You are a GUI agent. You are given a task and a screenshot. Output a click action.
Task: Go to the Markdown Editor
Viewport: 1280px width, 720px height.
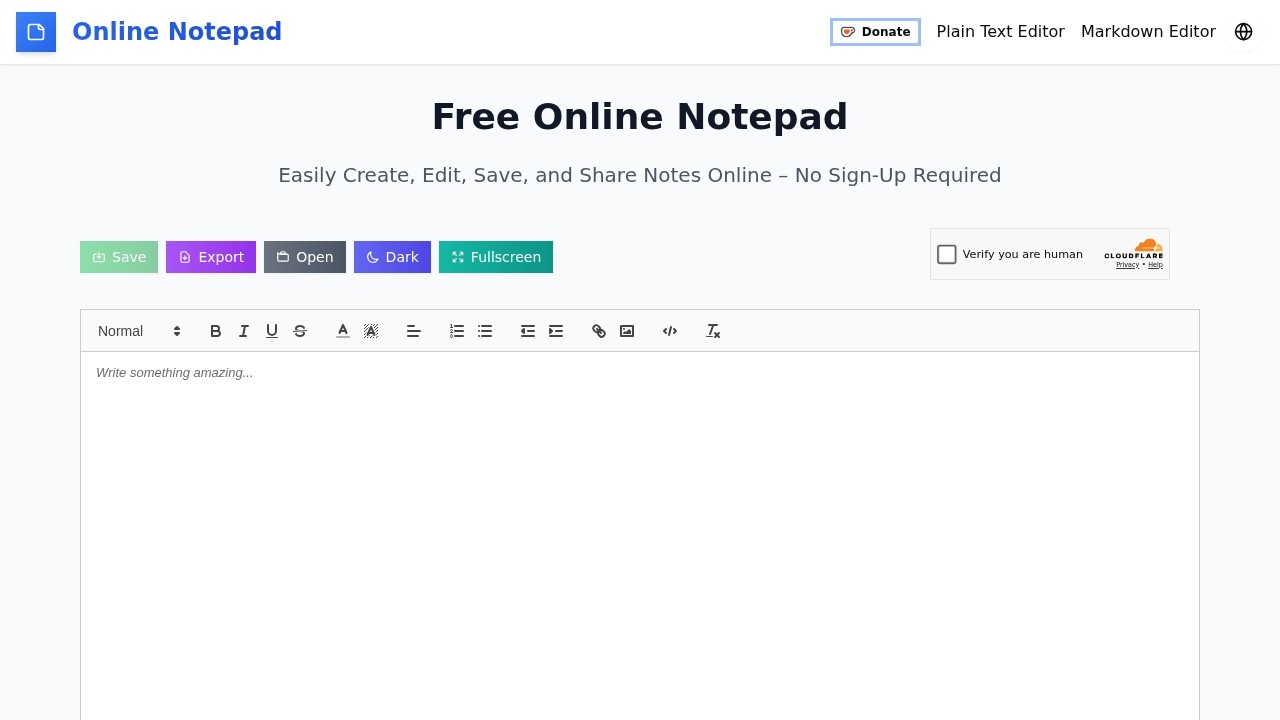[1148, 32]
